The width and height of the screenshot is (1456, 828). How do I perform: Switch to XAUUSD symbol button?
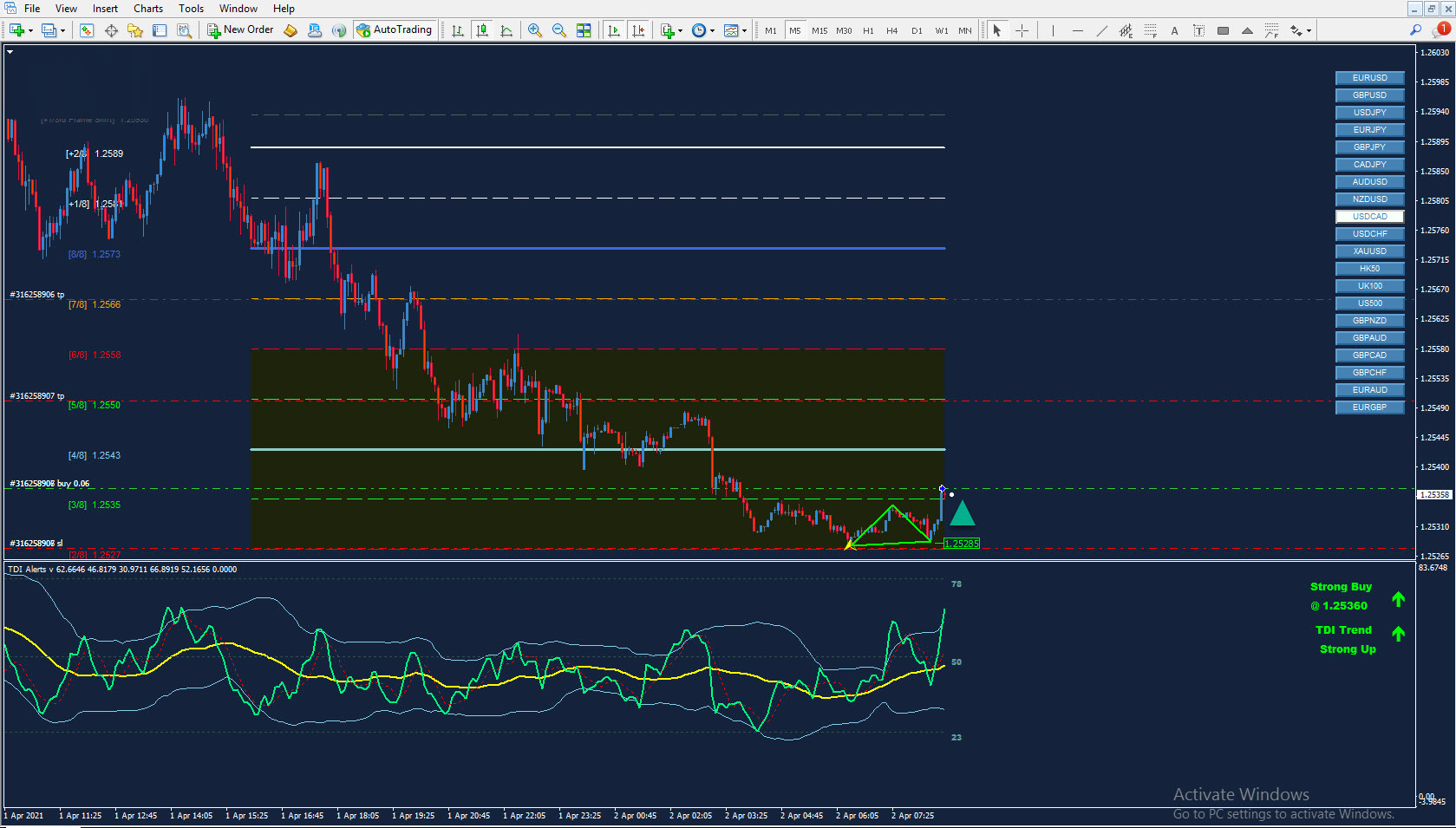(x=1369, y=251)
